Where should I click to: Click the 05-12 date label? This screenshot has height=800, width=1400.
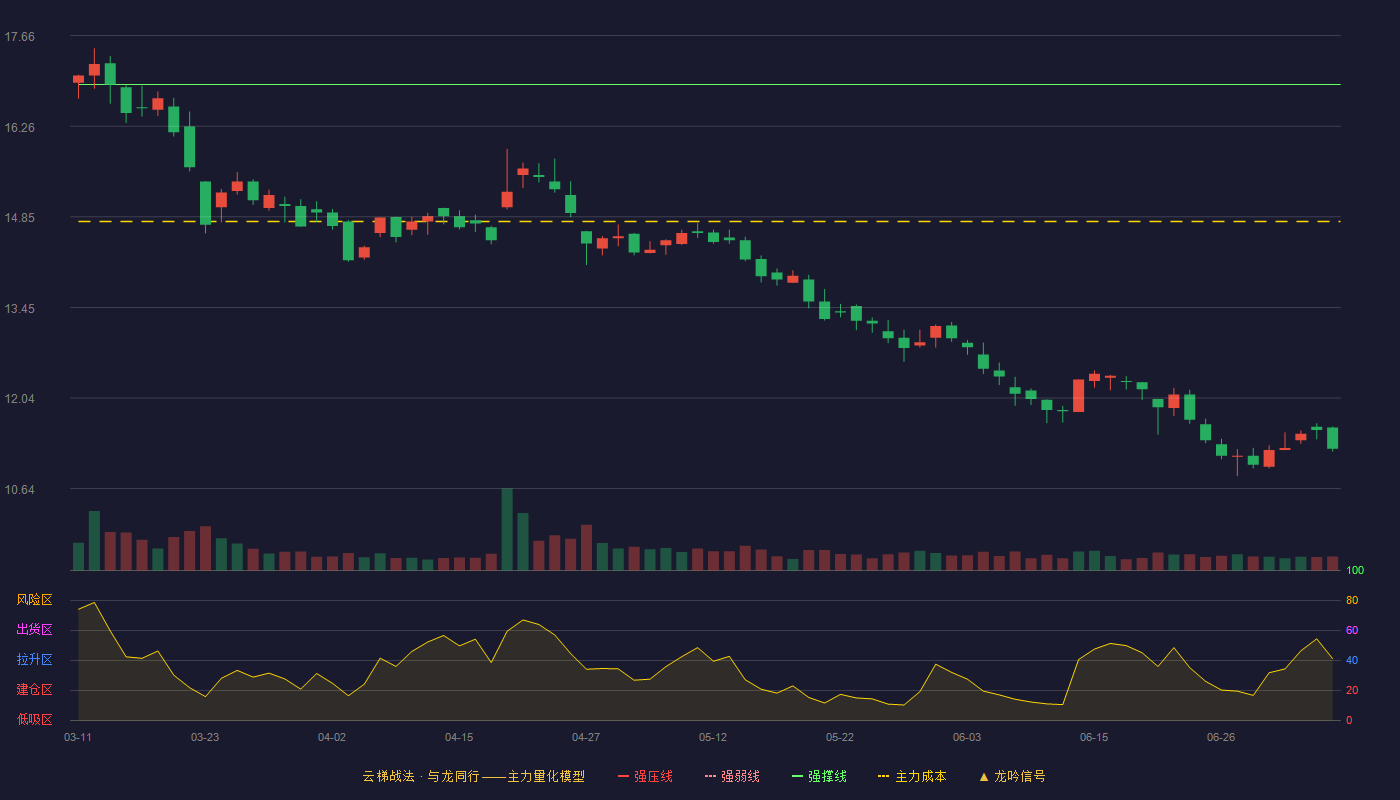tap(713, 737)
